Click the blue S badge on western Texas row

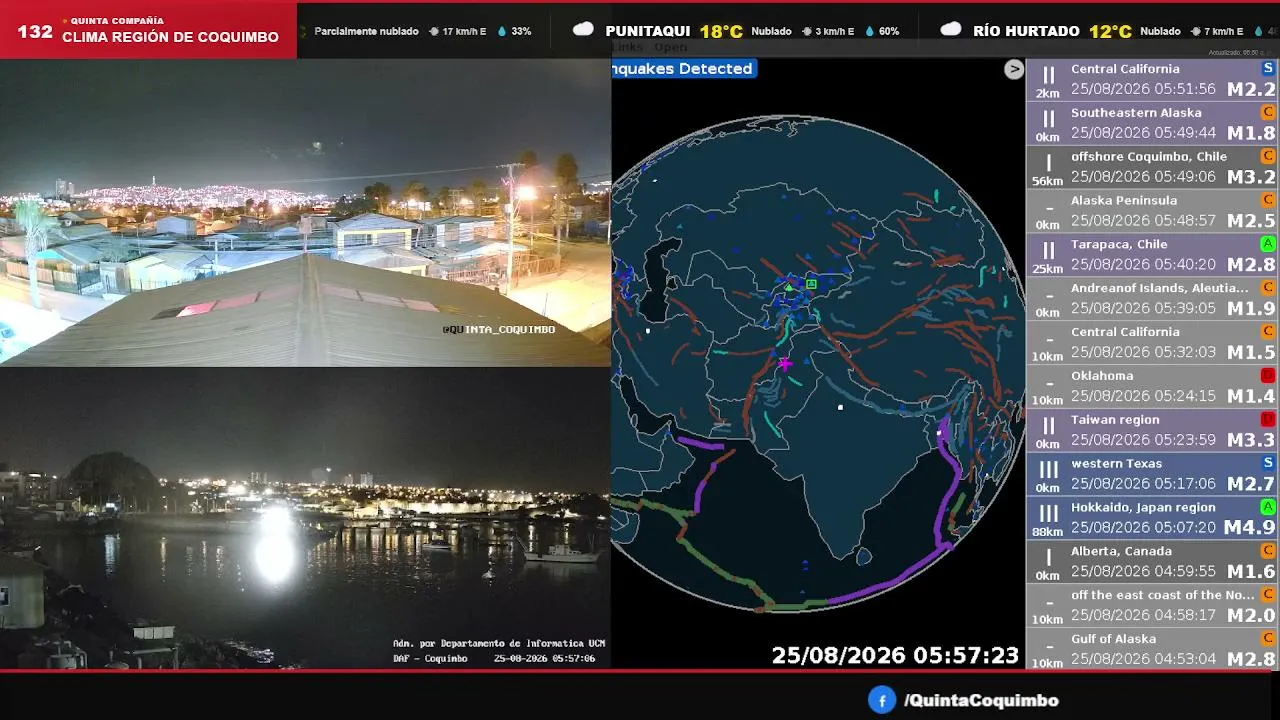[1268, 463]
